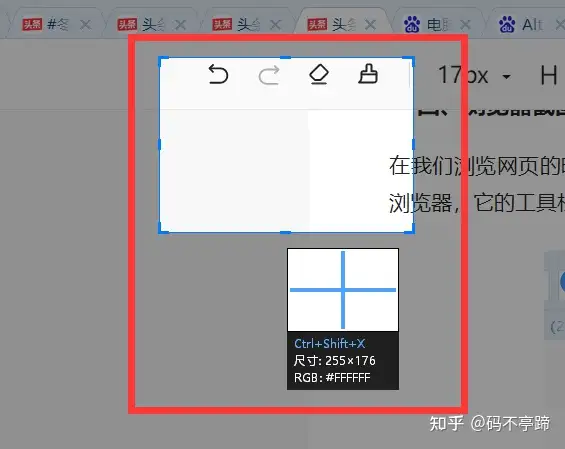565x449 pixels.
Task: Click the text line starting 在我们浏览网页的
Action: [x=477, y=166]
